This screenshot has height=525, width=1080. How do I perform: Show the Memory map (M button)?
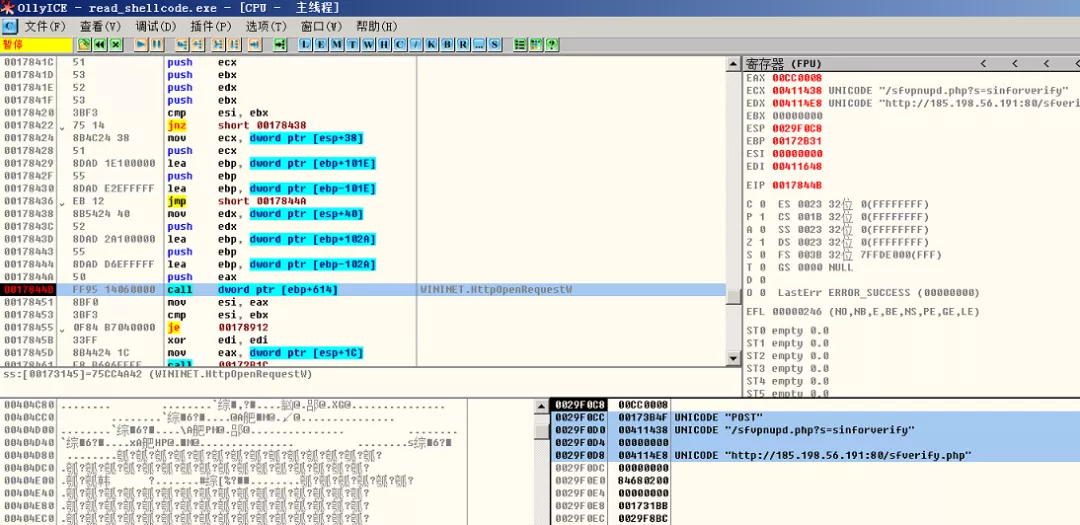[x=337, y=45]
